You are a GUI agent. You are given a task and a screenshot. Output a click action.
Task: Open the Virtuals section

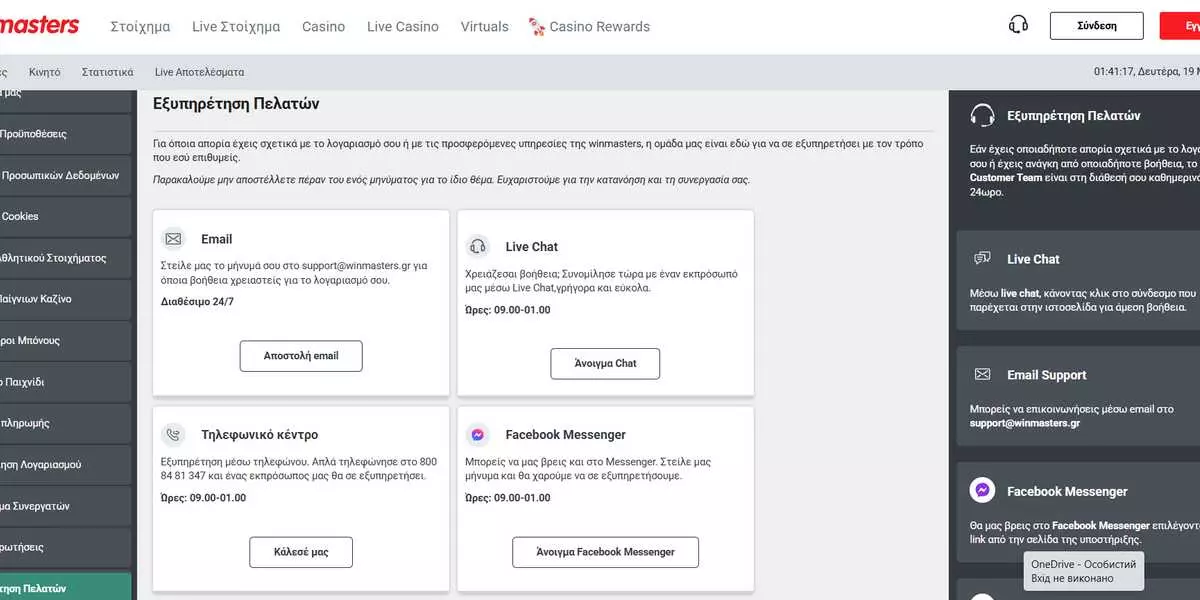tap(485, 27)
